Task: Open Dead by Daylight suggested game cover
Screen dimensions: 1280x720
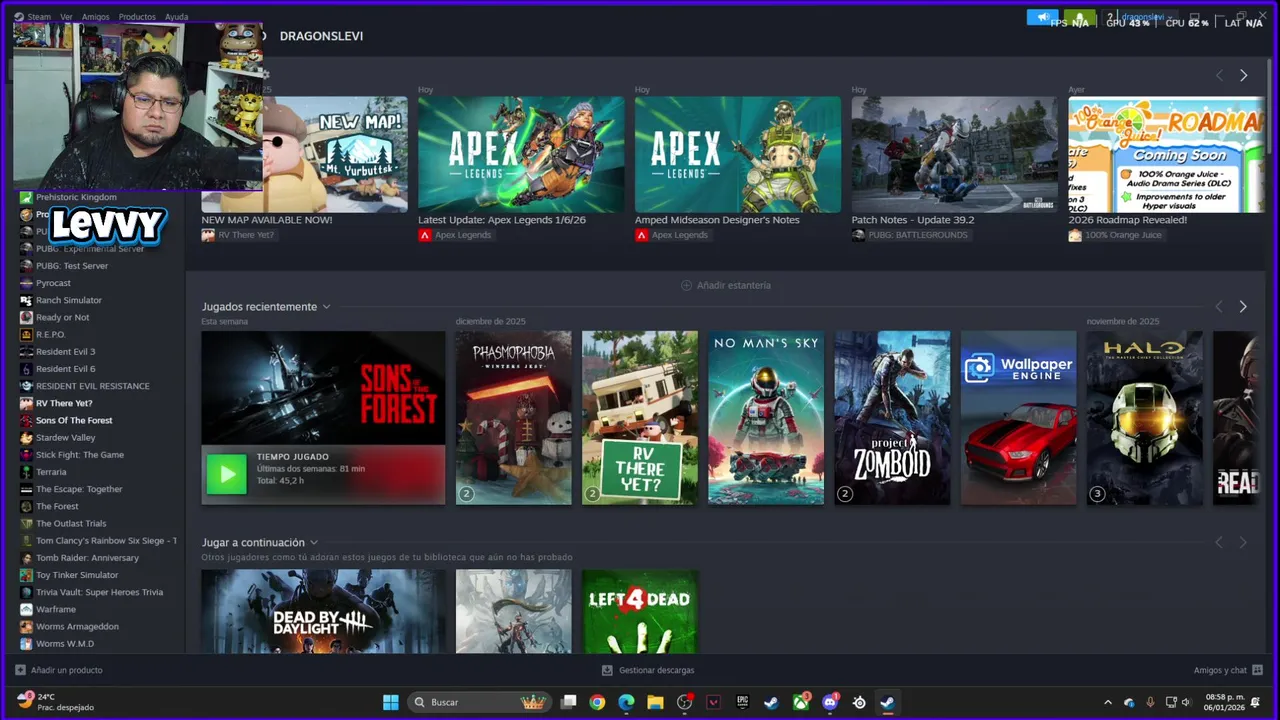Action: point(323,612)
